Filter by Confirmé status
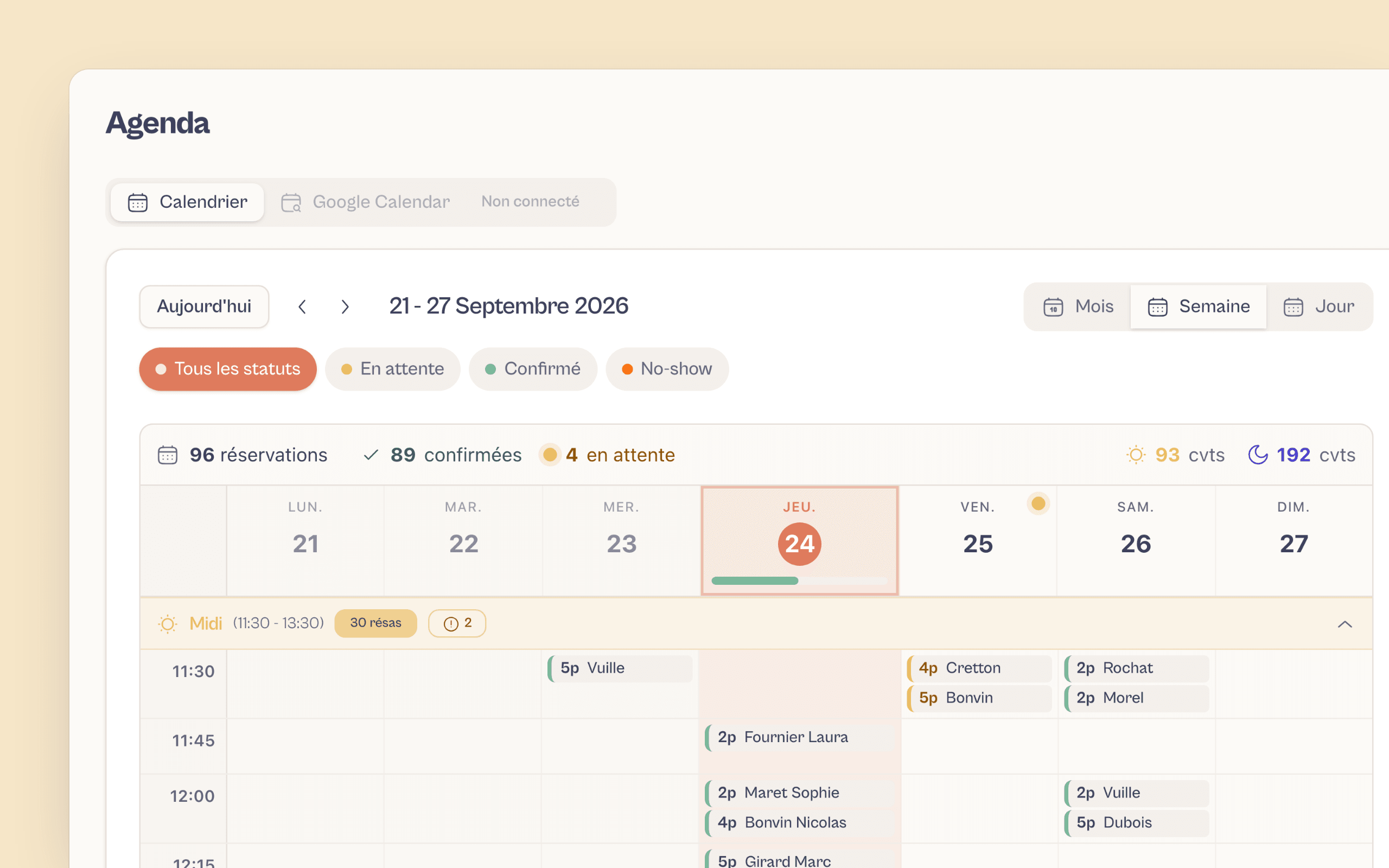Screen dimensions: 1389x868 tap(533, 369)
